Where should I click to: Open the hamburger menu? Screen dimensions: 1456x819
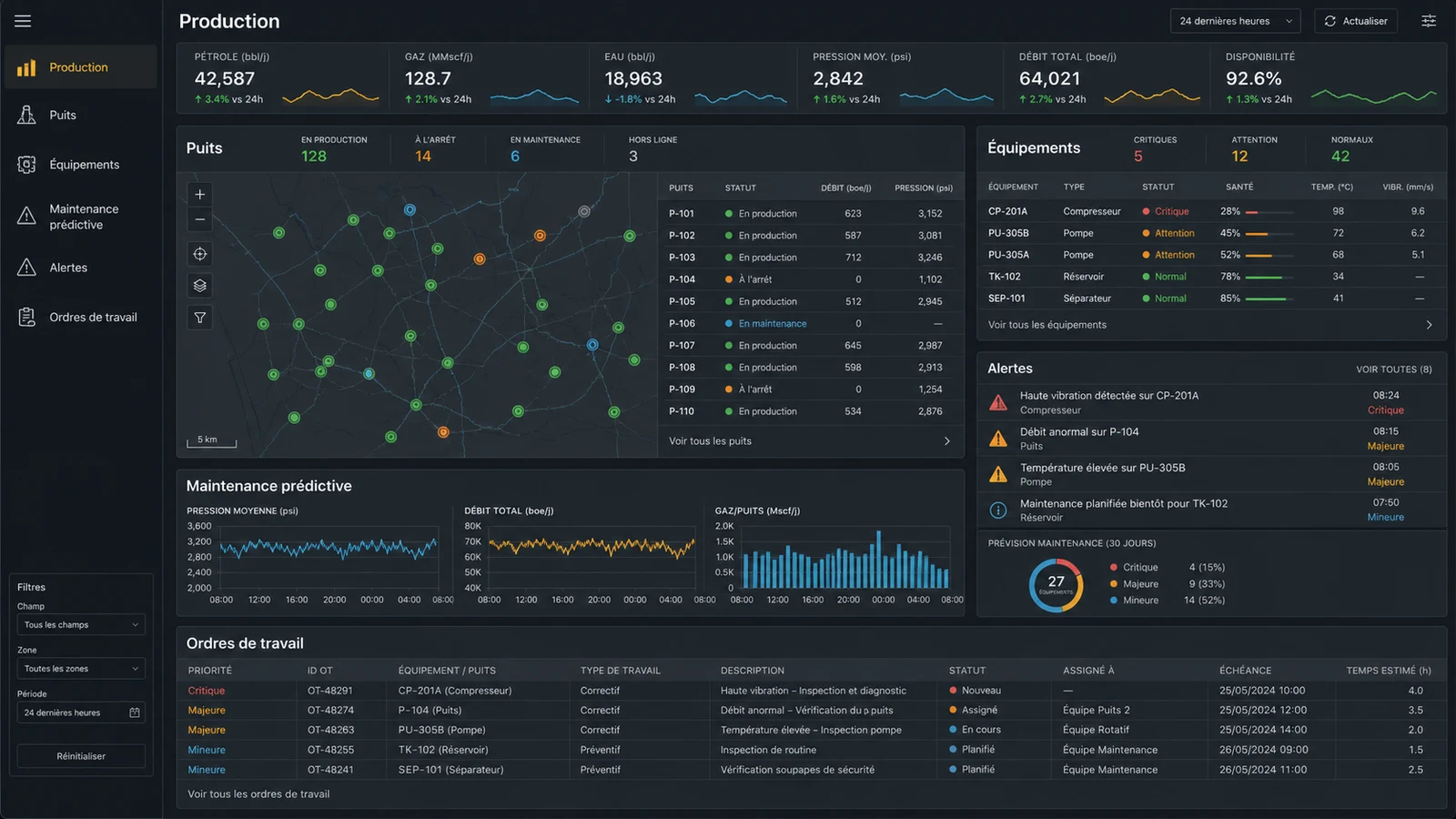(23, 21)
